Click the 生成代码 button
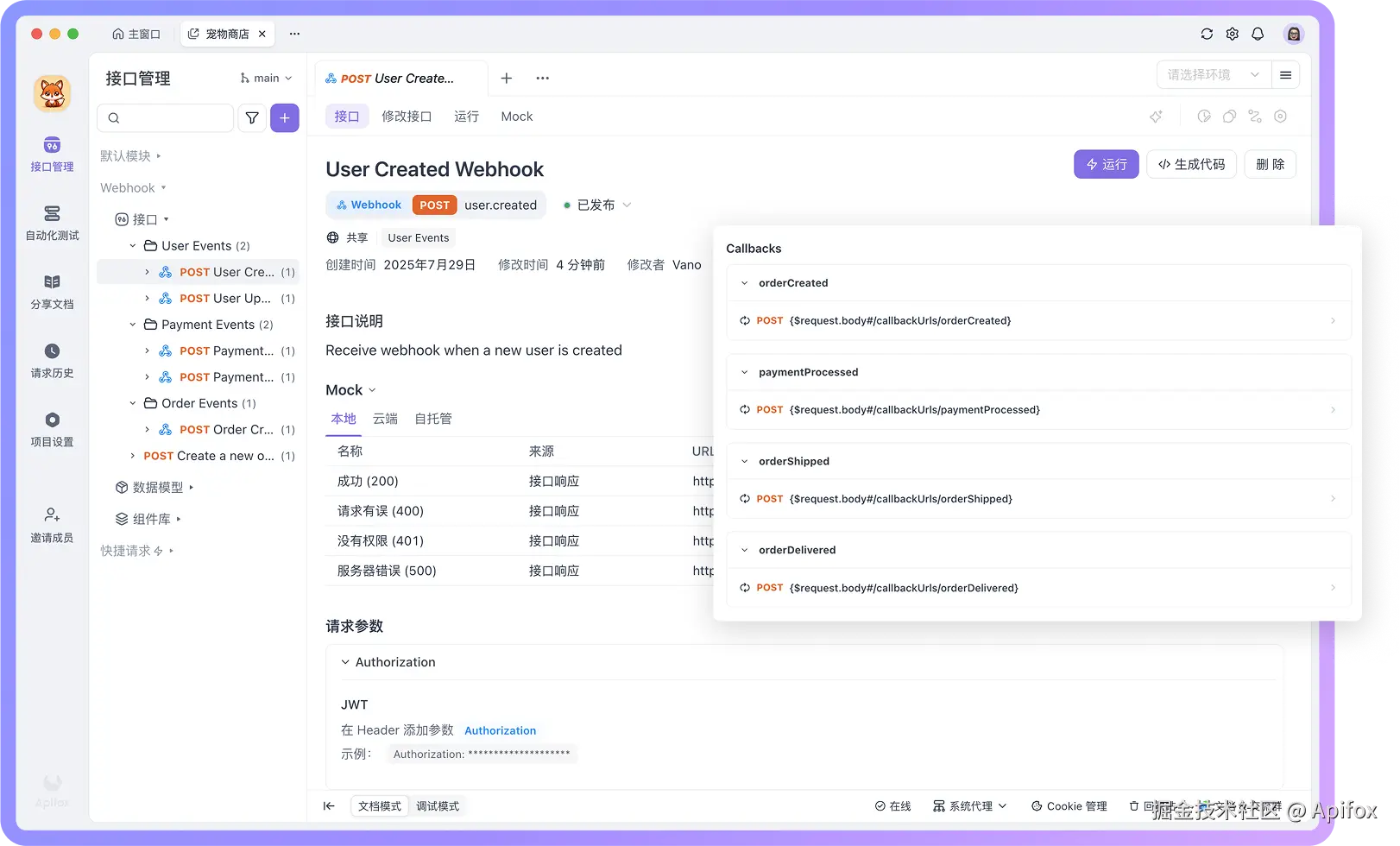The height and width of the screenshot is (846, 1400). pyautogui.click(x=1191, y=164)
